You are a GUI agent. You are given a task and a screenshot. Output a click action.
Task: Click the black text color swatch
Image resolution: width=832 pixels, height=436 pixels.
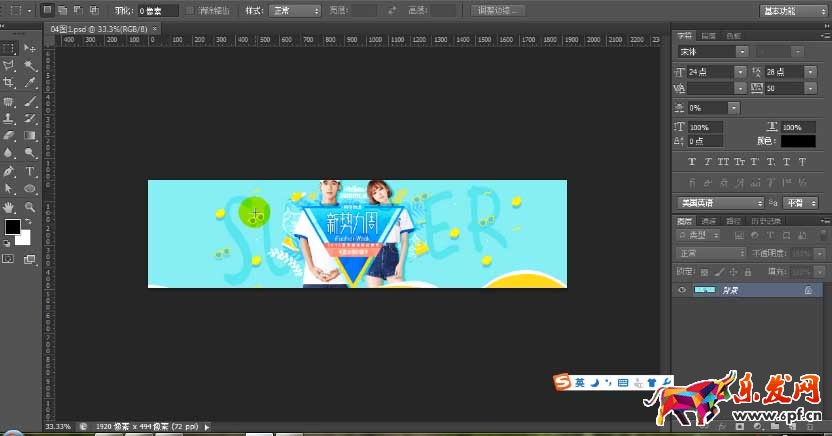click(x=797, y=141)
